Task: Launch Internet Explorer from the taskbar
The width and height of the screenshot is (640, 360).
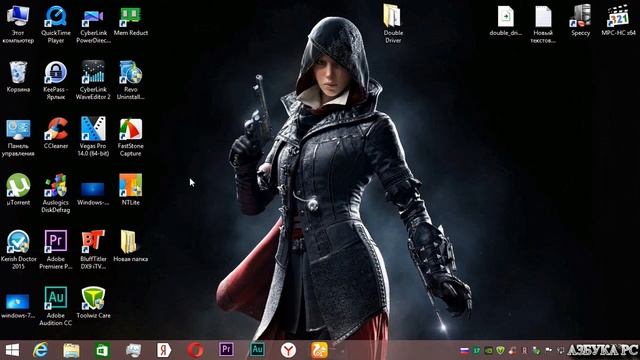Action: coord(40,350)
